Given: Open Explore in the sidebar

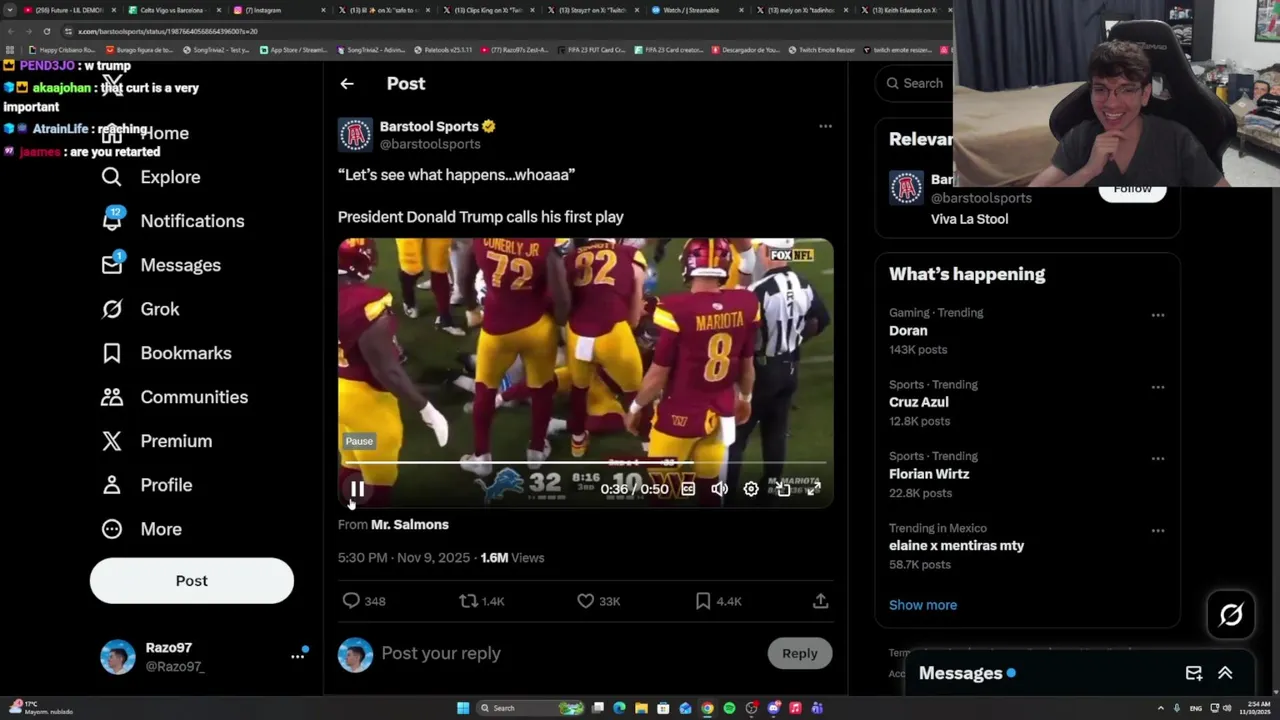Looking at the screenshot, I should point(151,177).
